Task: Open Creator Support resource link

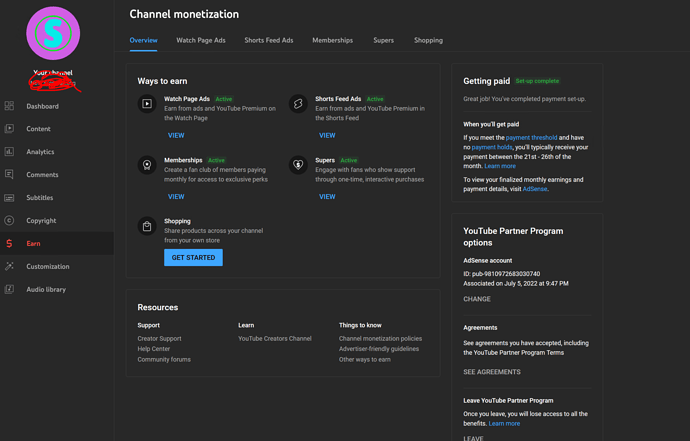Action: (159, 338)
